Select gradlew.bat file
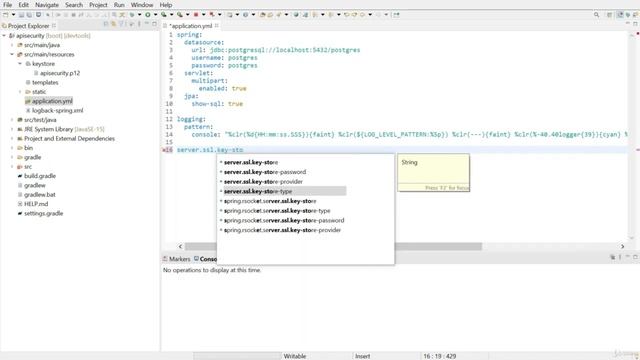640x360 pixels. tap(40, 195)
